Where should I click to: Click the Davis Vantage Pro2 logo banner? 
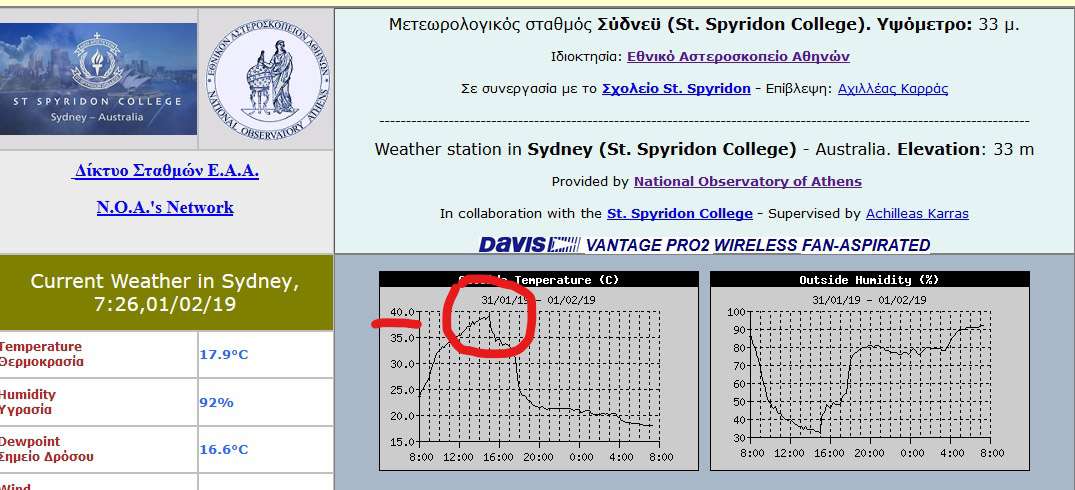[704, 245]
